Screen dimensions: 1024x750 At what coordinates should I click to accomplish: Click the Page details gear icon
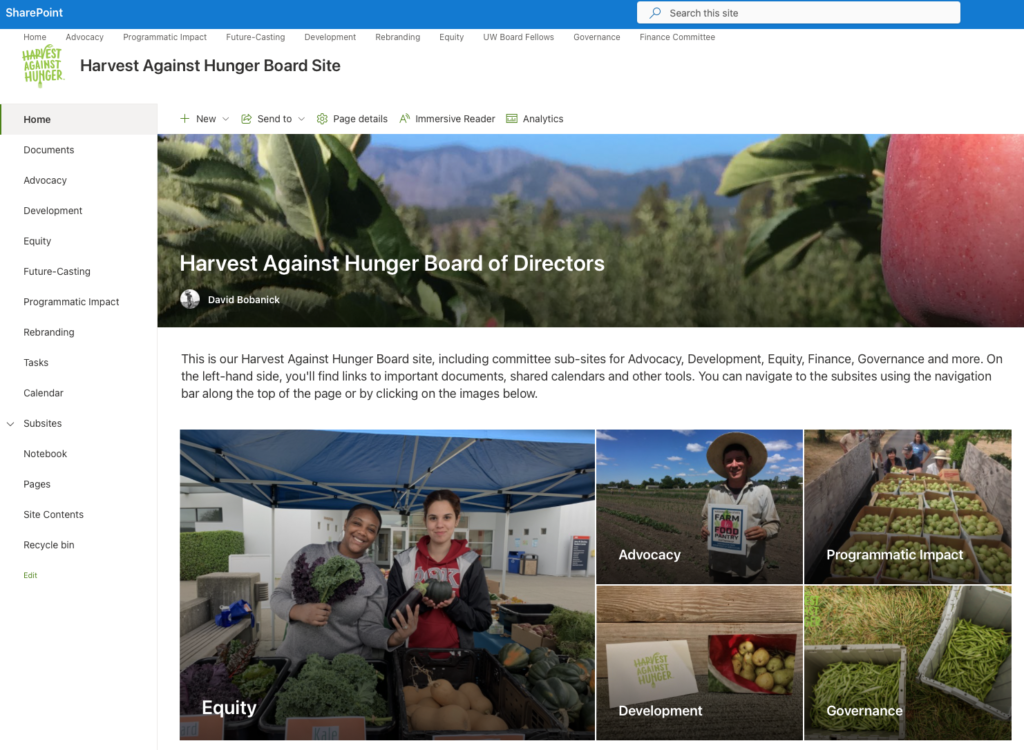coord(322,119)
